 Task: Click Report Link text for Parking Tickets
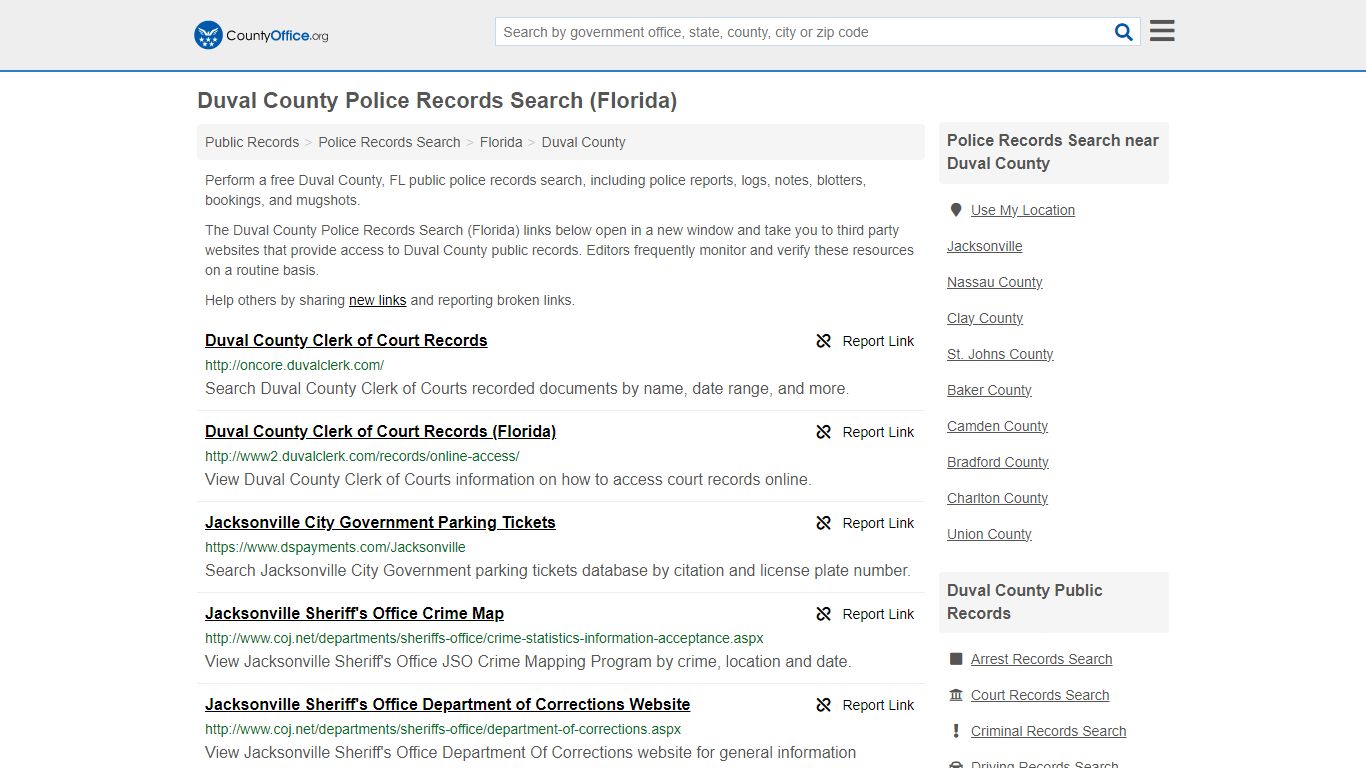(878, 523)
